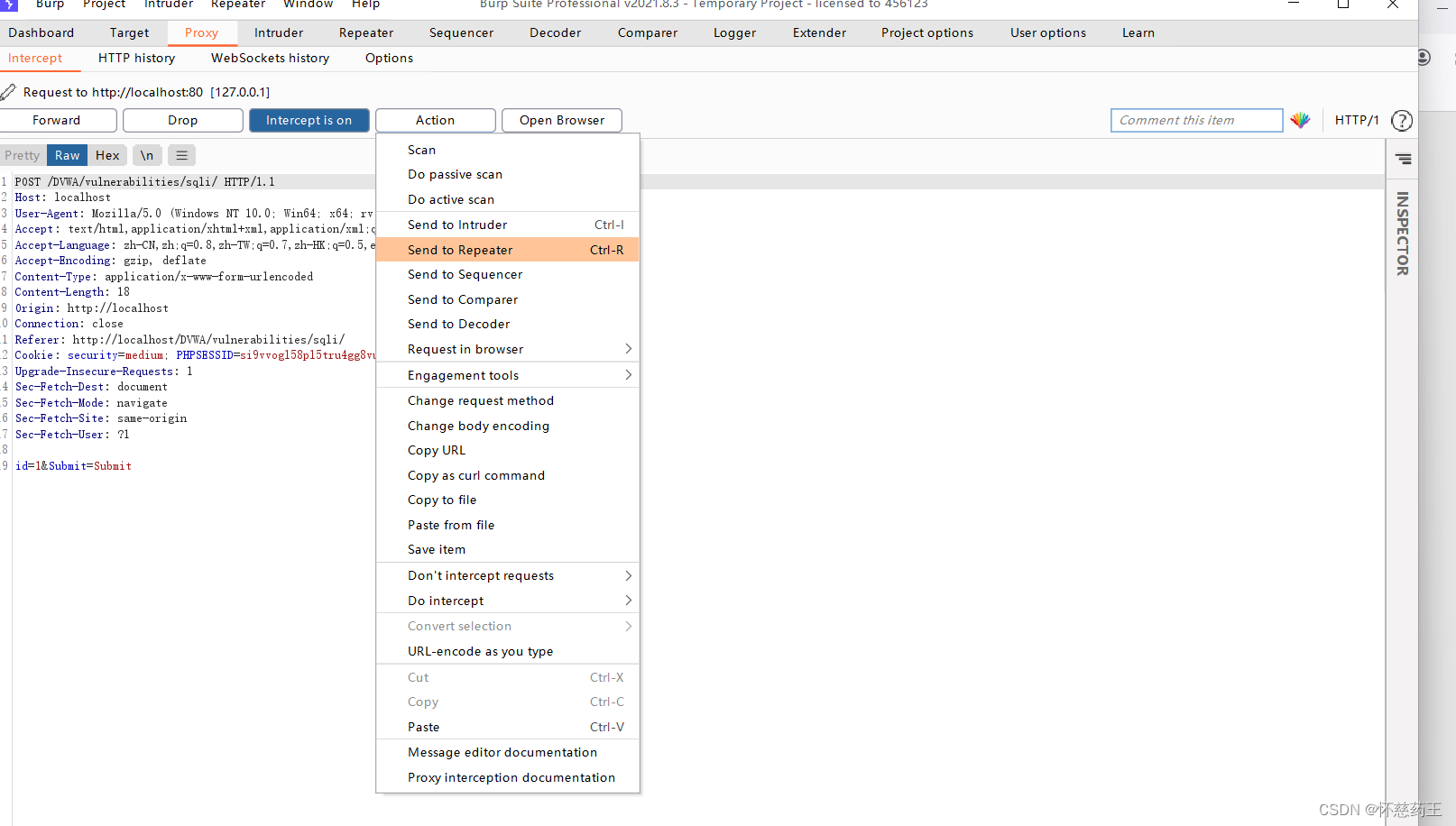Image resolution: width=1456 pixels, height=826 pixels.
Task: Open the Learn tab
Action: [1138, 32]
